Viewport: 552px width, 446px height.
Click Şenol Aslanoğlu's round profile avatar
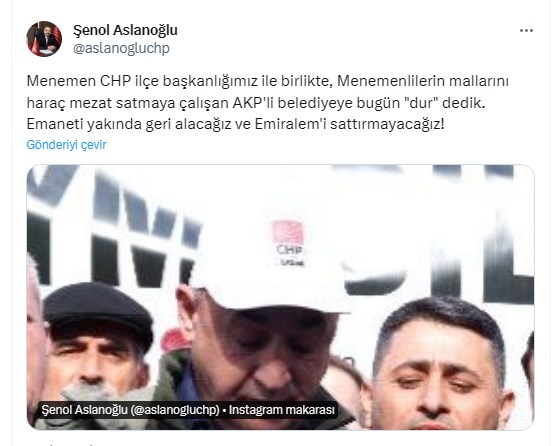(44, 39)
